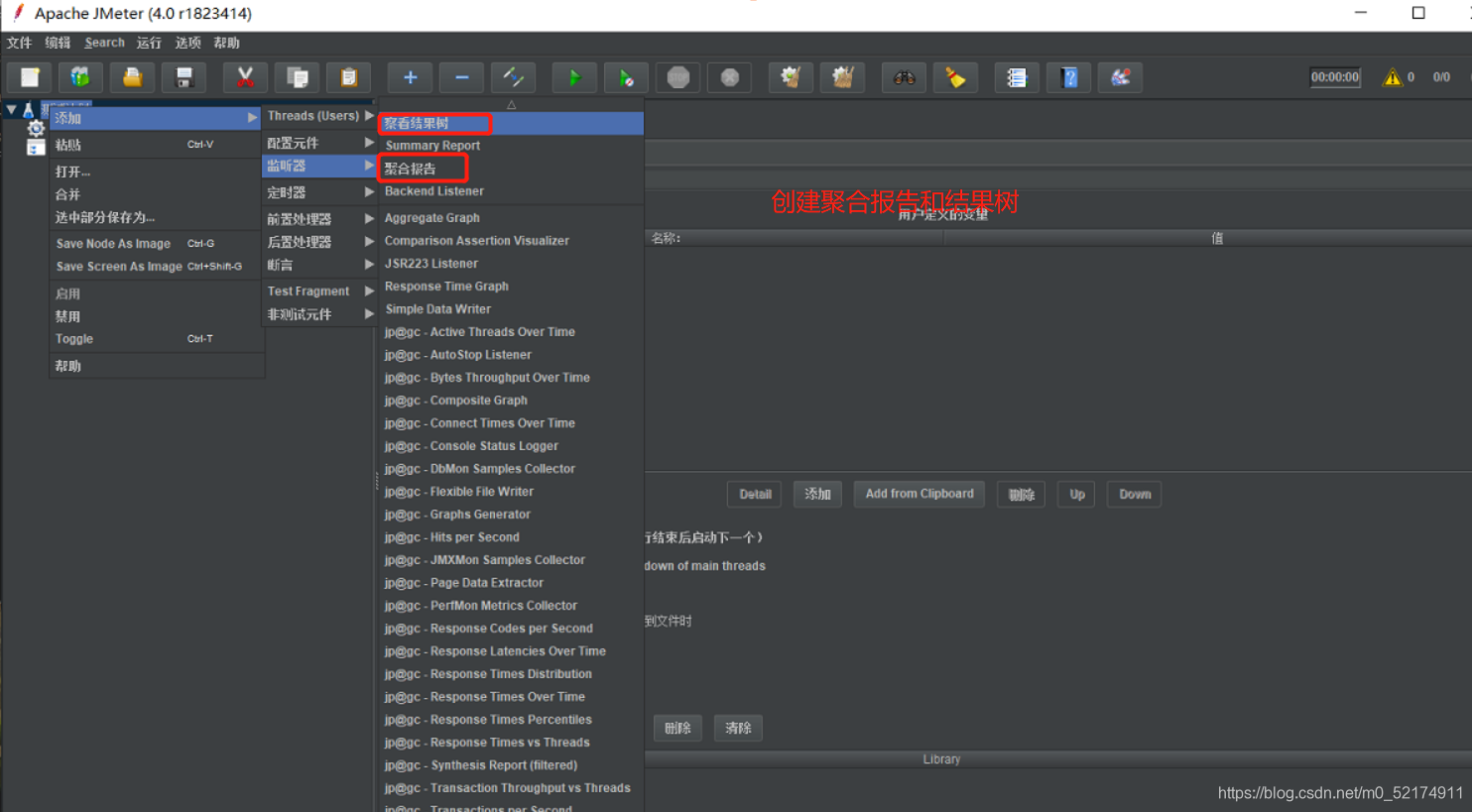The height and width of the screenshot is (812, 1472).
Task: Click the Save floppy disk icon
Action: [x=184, y=77]
